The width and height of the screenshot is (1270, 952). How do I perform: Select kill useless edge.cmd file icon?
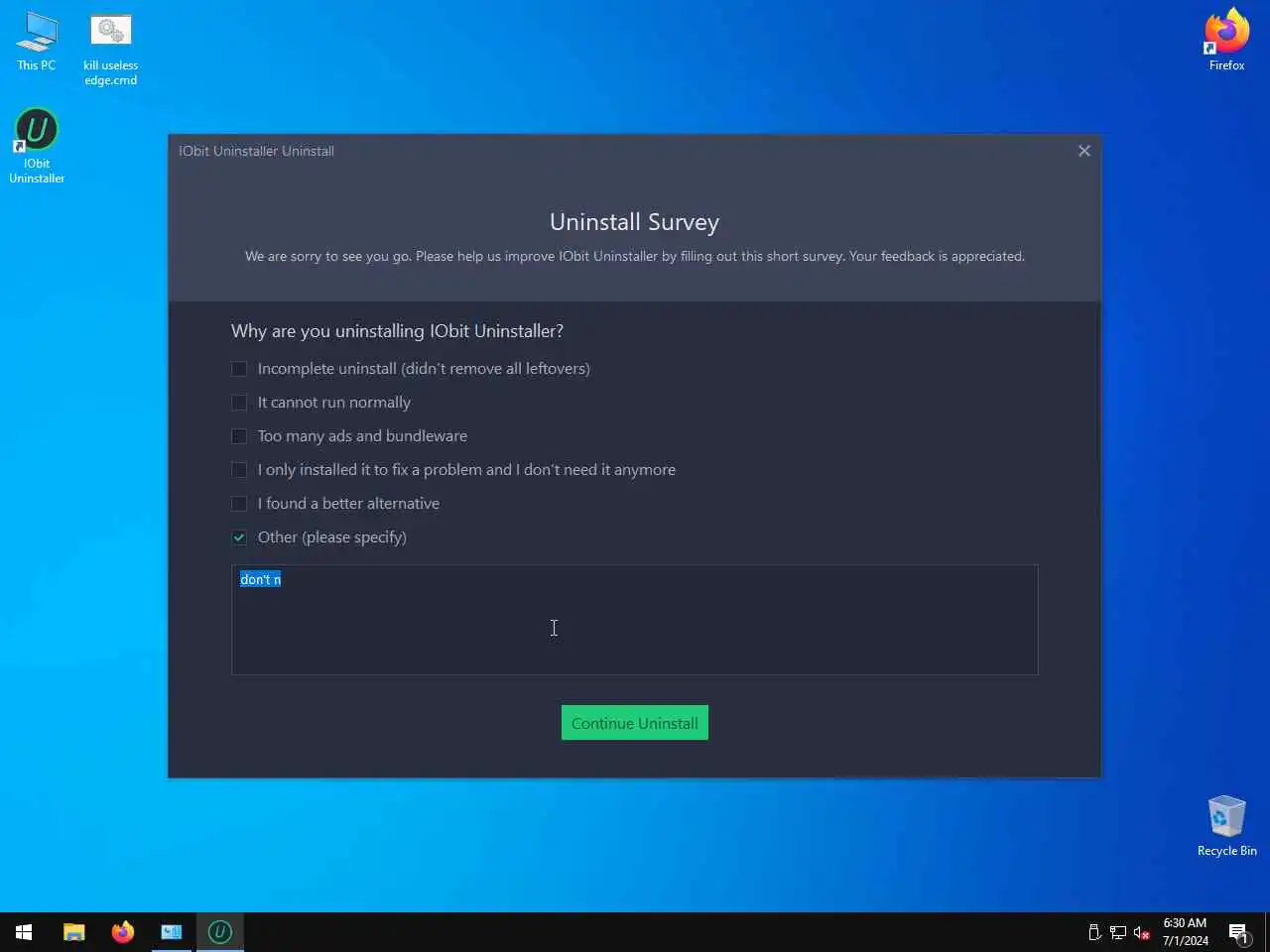click(x=110, y=50)
